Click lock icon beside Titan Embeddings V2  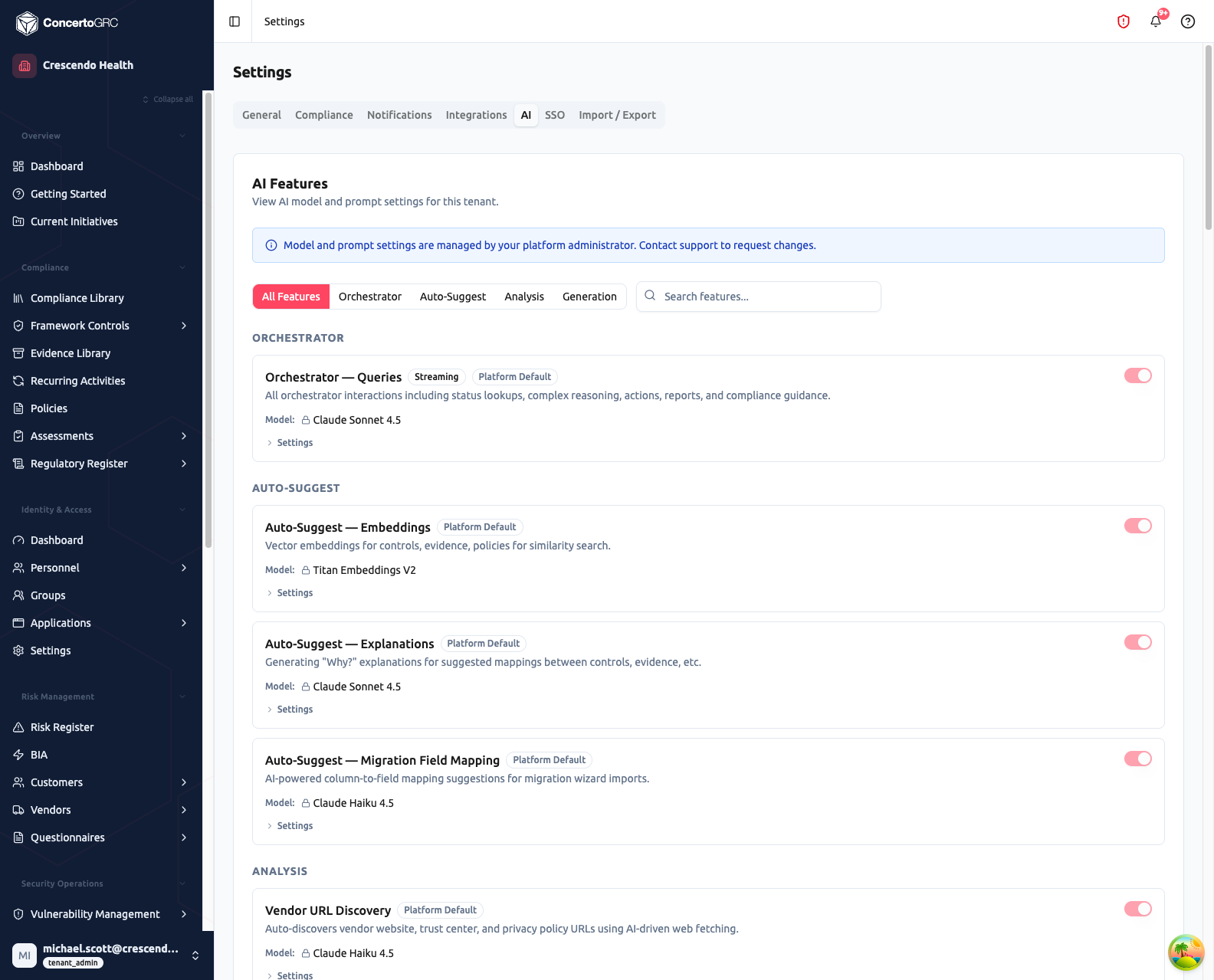click(306, 570)
